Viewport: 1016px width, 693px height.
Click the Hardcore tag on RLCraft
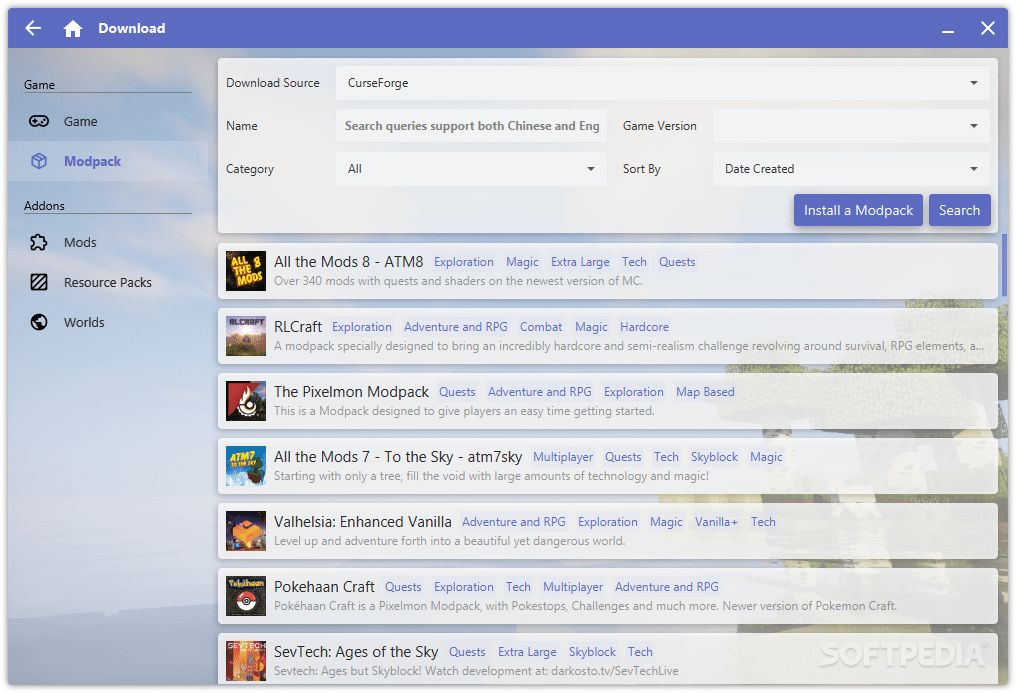[644, 326]
